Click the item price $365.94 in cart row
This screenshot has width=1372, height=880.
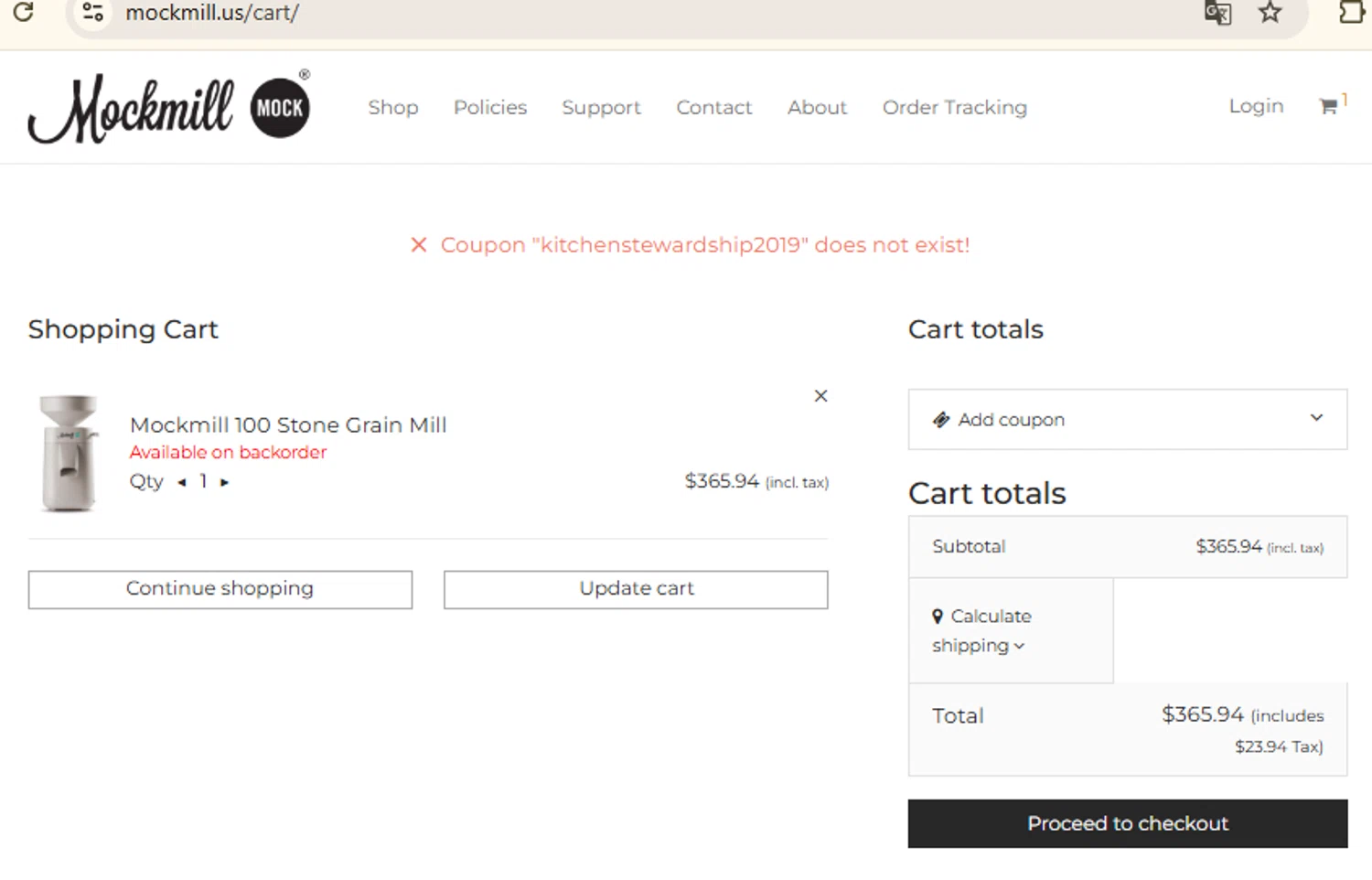722,481
